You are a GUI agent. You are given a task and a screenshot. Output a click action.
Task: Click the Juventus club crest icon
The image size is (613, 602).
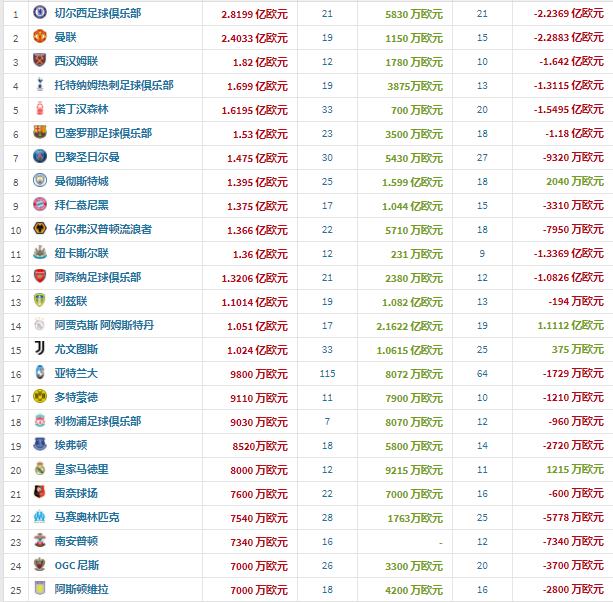[x=40, y=349]
